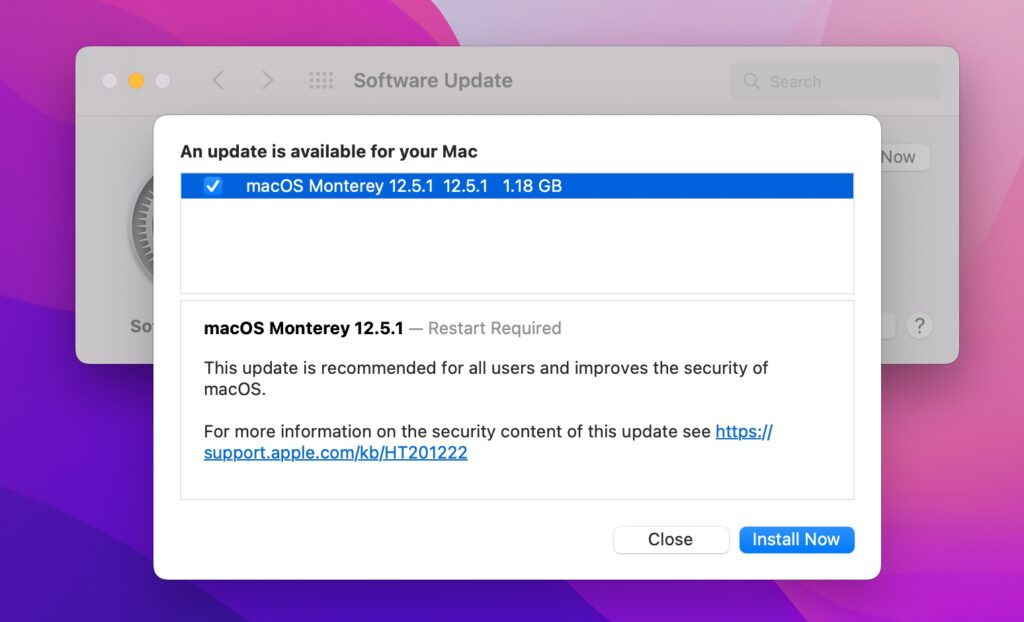Go forward with the right chevron
Viewport: 1024px width, 622px height.
[267, 80]
